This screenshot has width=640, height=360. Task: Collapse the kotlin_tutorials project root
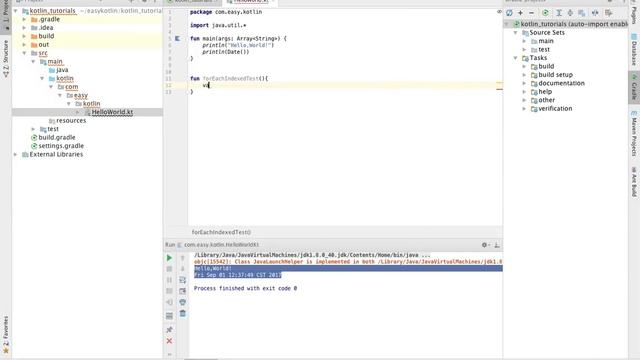[x=16, y=11]
